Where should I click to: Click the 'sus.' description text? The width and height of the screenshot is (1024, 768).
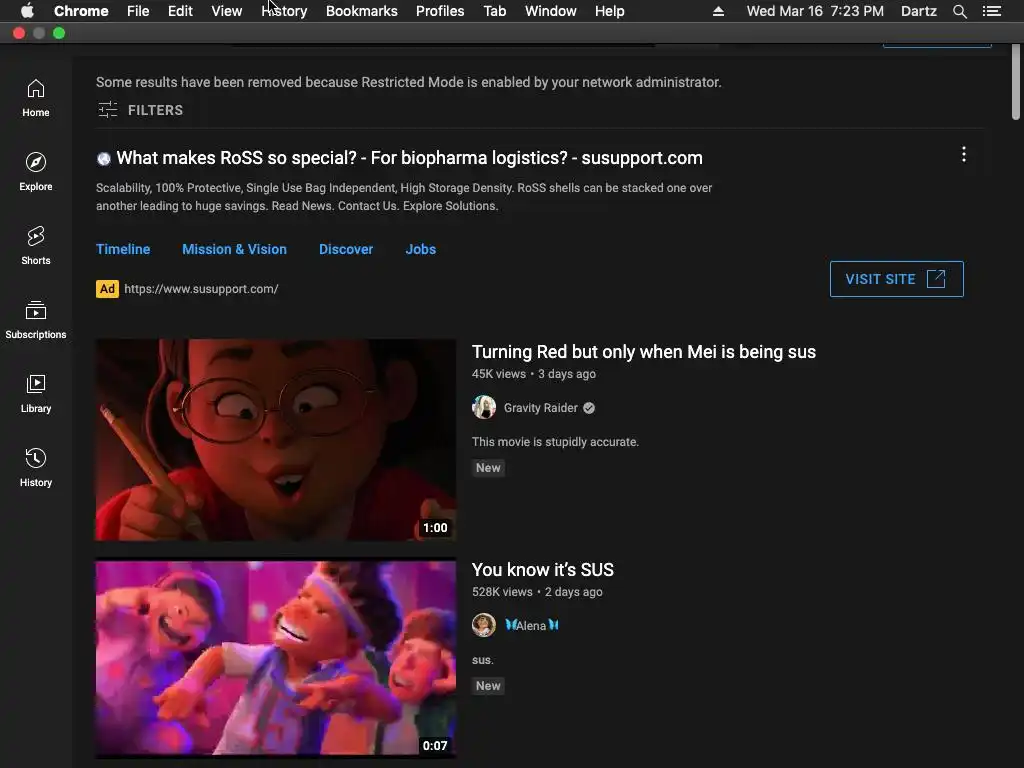pos(483,660)
